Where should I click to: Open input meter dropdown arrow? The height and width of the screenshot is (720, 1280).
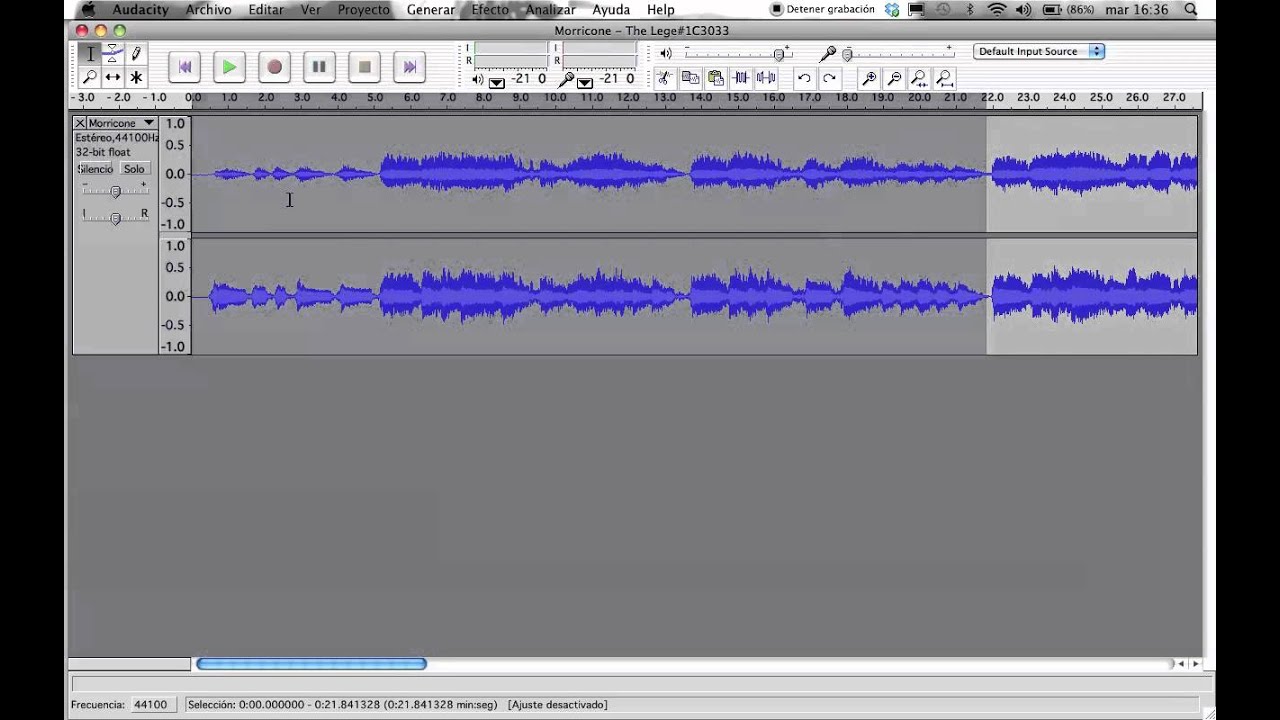pyautogui.click(x=585, y=82)
